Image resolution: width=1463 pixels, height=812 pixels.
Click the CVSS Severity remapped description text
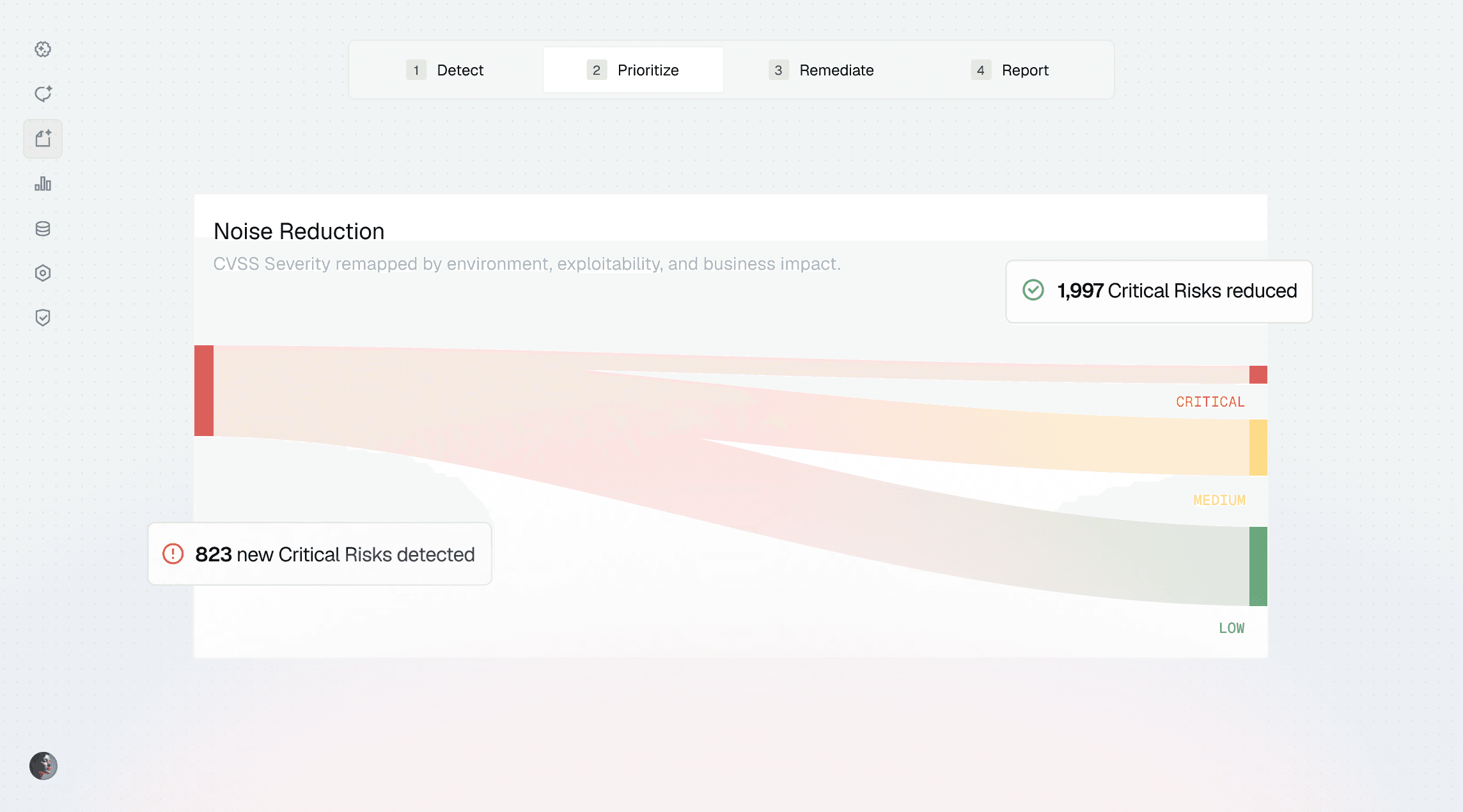click(527, 264)
